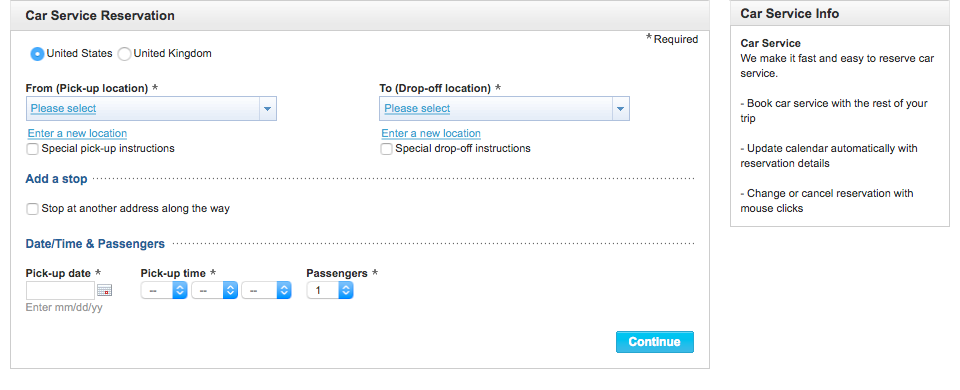Open the To drop-off location combo box
Screen dimensions: 960x390
coord(504,108)
